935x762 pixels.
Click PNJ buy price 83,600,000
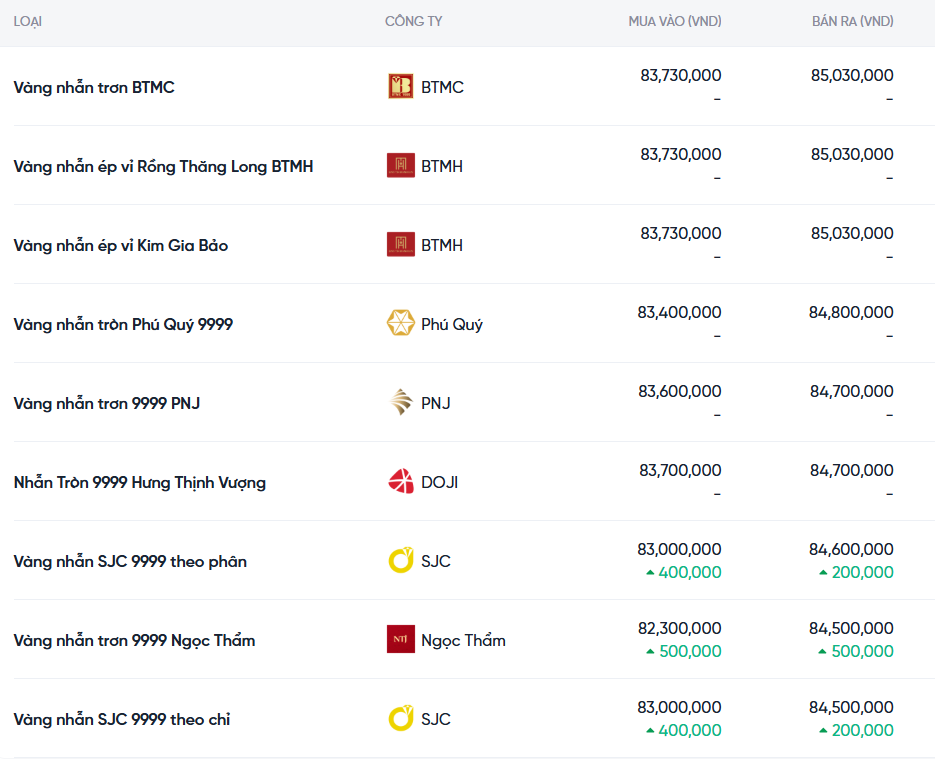pyautogui.click(x=680, y=391)
